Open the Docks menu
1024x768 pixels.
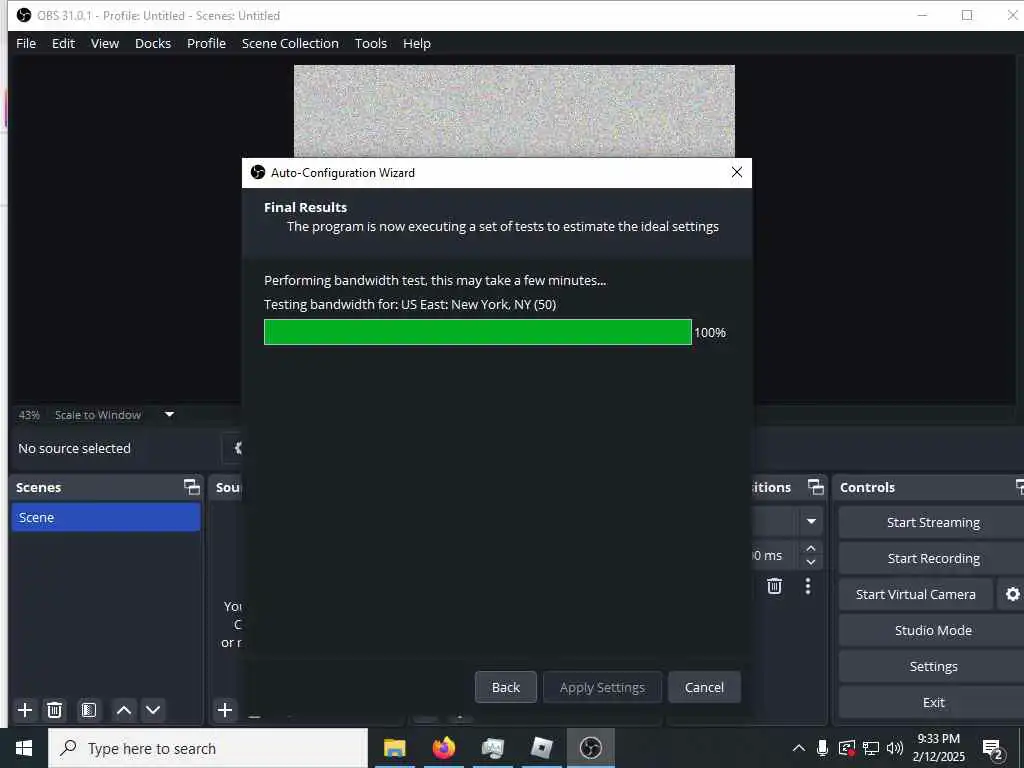153,43
